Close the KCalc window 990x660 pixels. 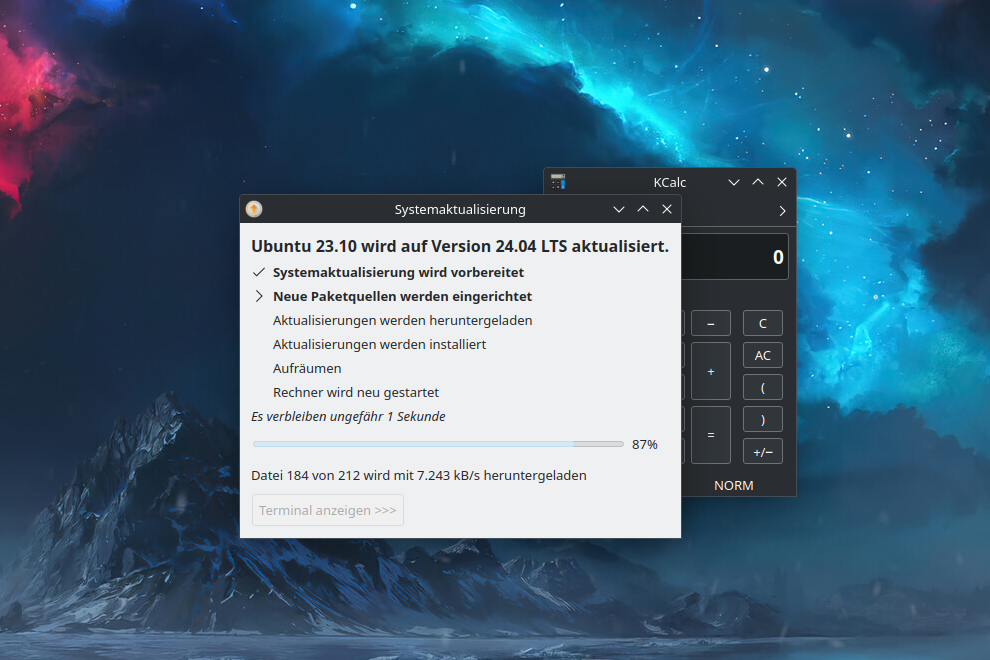click(x=782, y=182)
